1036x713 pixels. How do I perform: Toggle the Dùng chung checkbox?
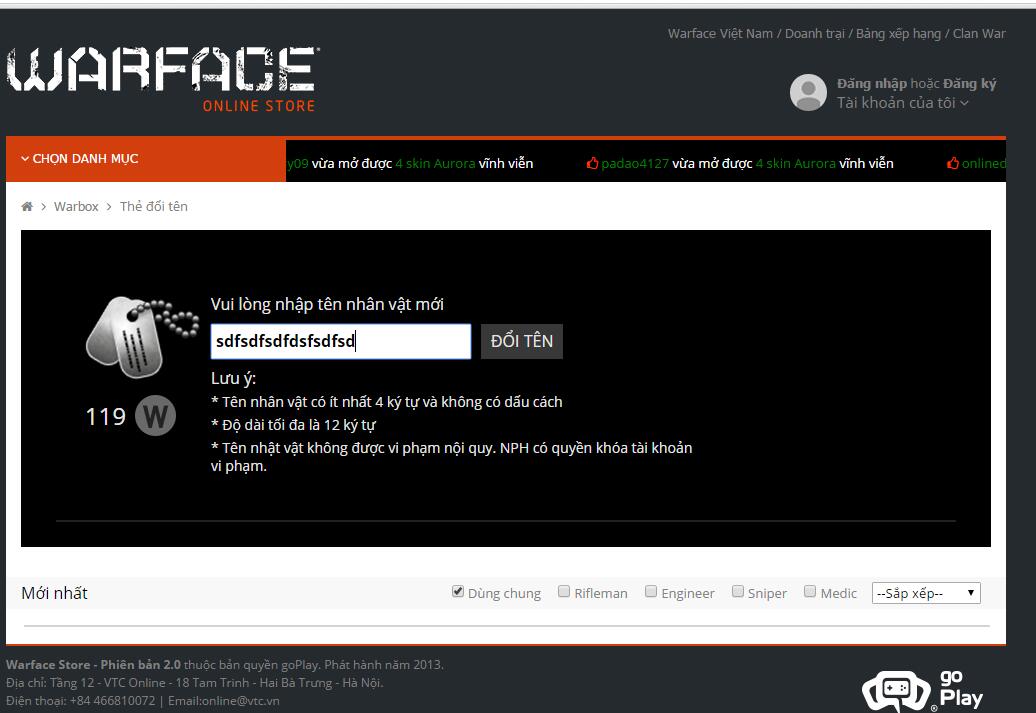pyautogui.click(x=457, y=591)
